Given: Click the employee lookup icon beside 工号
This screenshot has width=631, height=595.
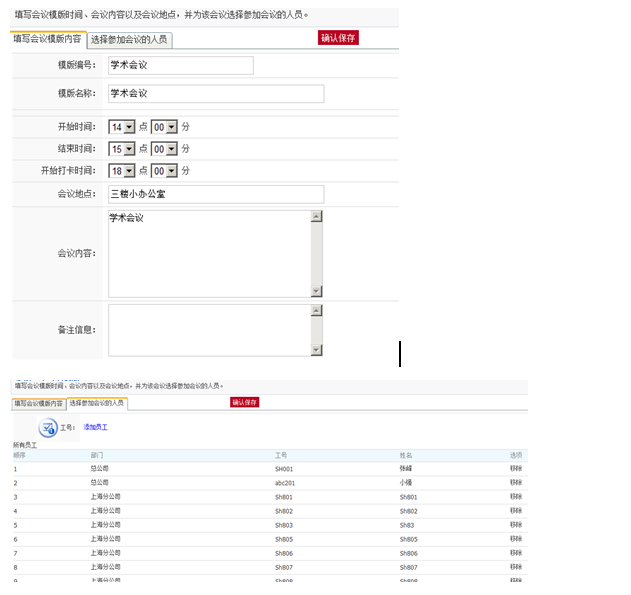Looking at the screenshot, I should coord(48,428).
